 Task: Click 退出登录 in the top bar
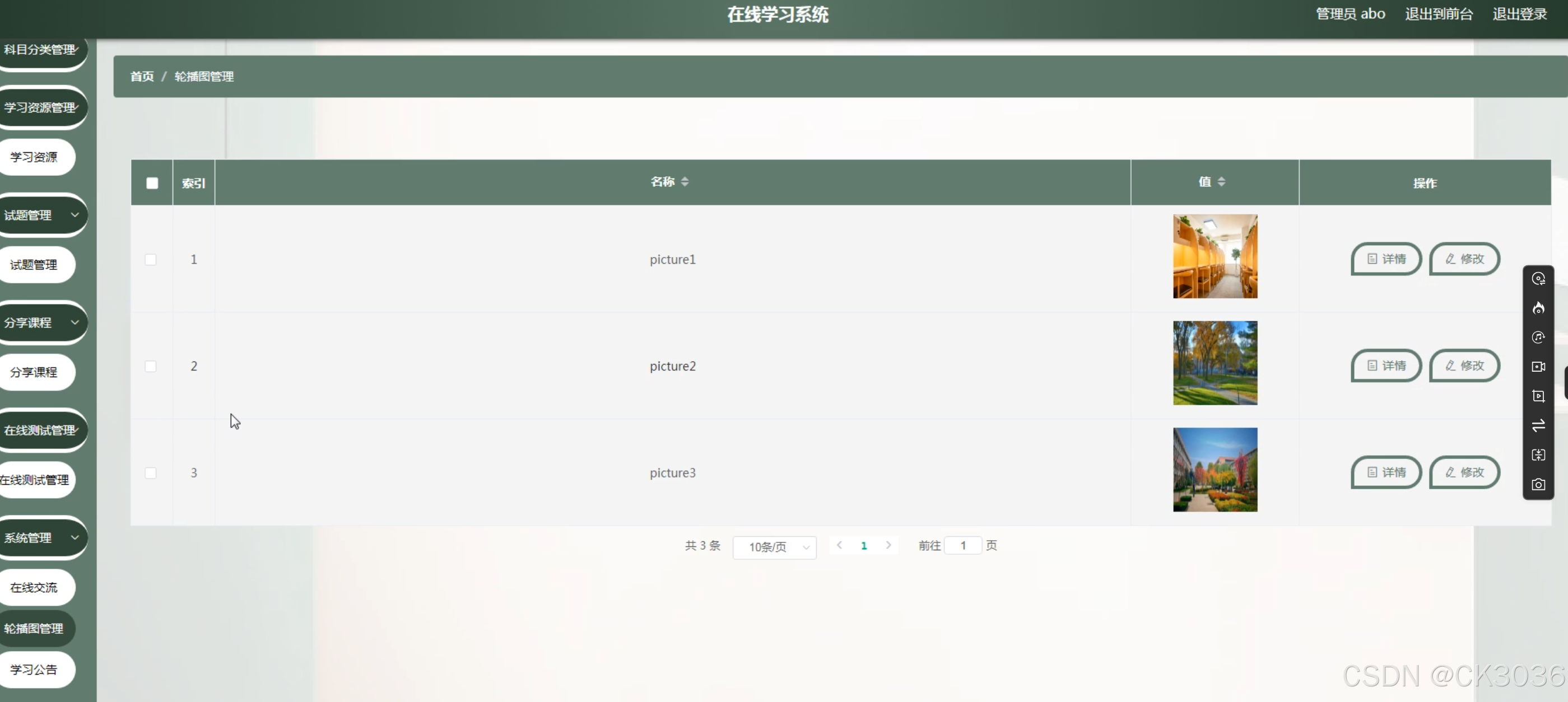tap(1519, 14)
